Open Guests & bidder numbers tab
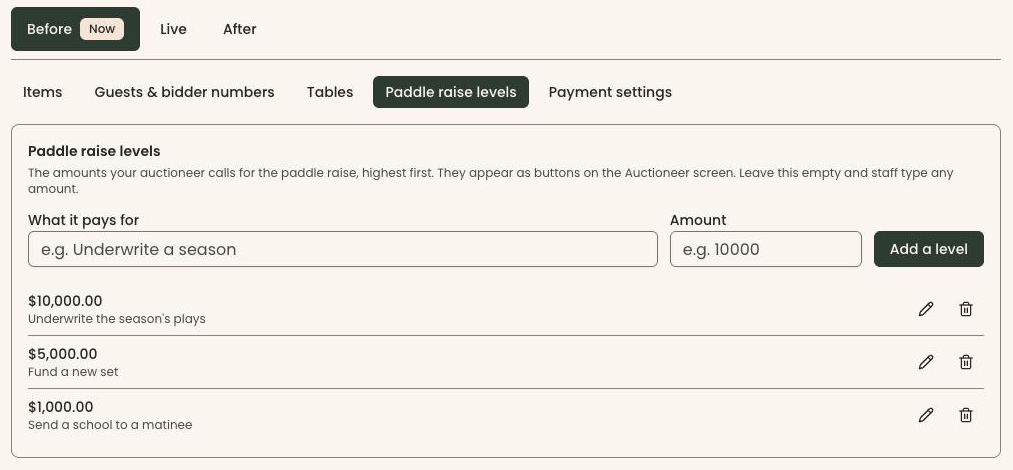The image size is (1013, 470). tap(184, 92)
